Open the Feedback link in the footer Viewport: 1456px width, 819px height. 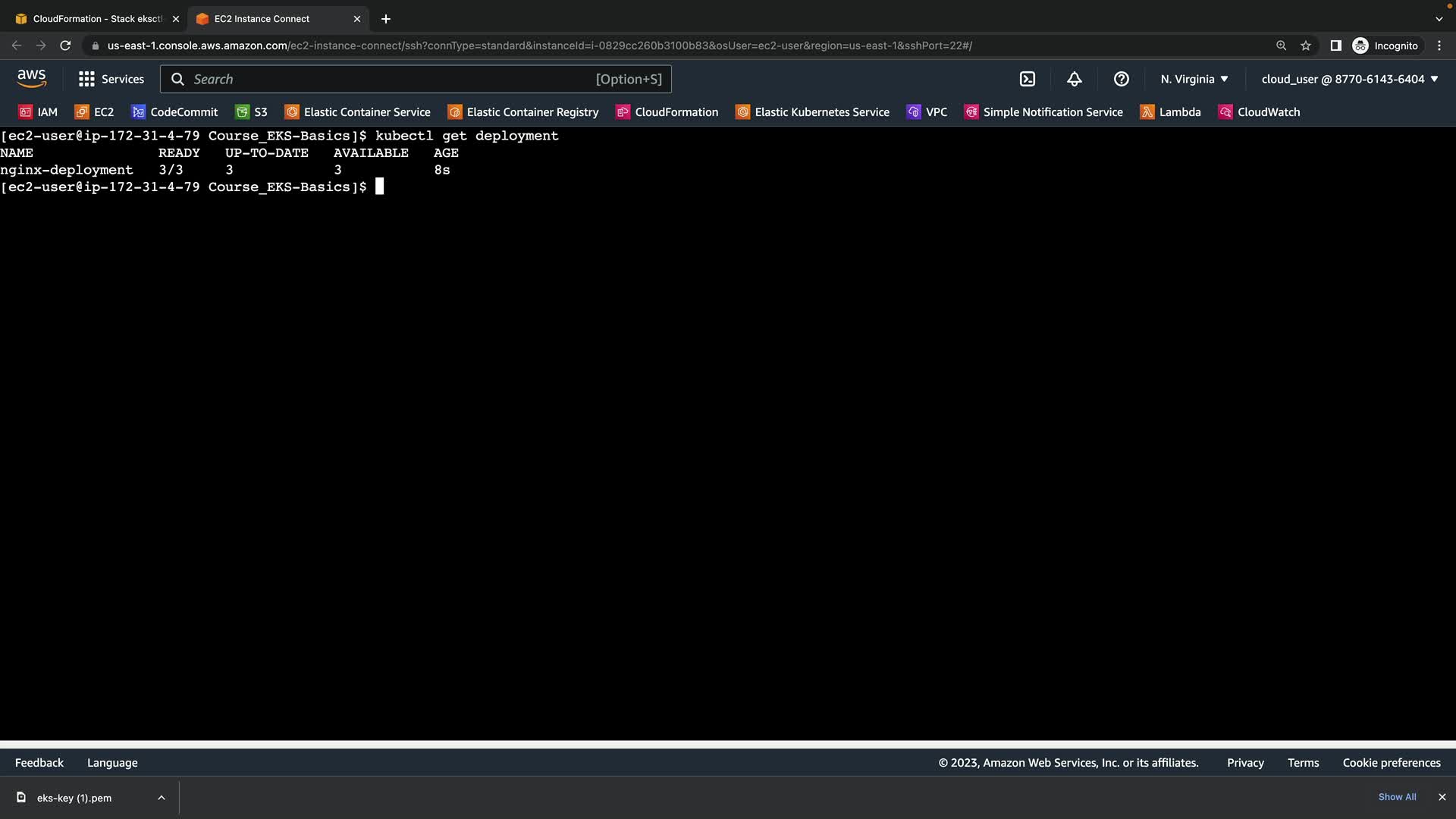click(39, 763)
